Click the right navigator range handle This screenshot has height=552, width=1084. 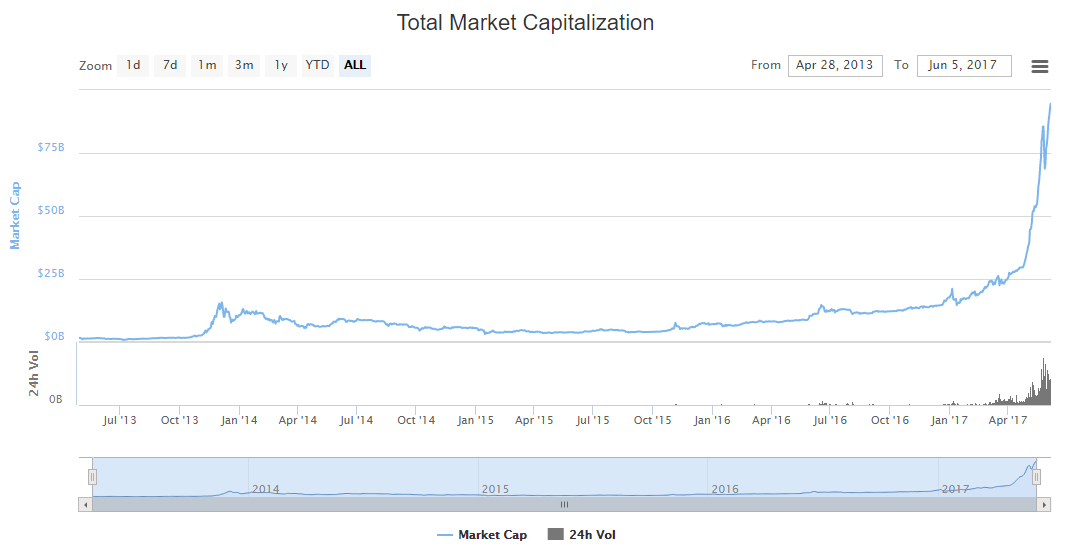point(1037,477)
